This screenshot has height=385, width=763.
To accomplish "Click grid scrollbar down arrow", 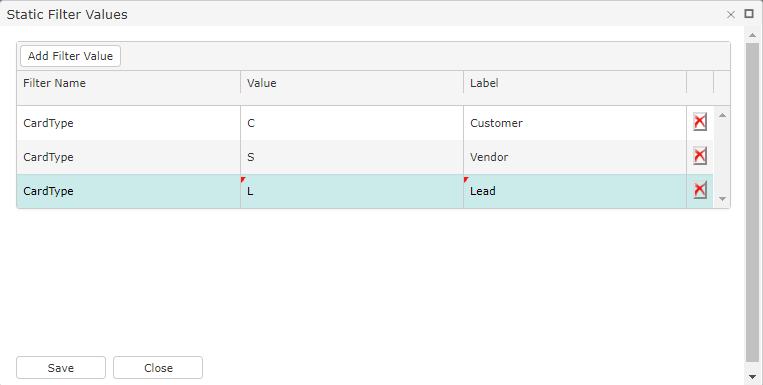I will point(722,199).
